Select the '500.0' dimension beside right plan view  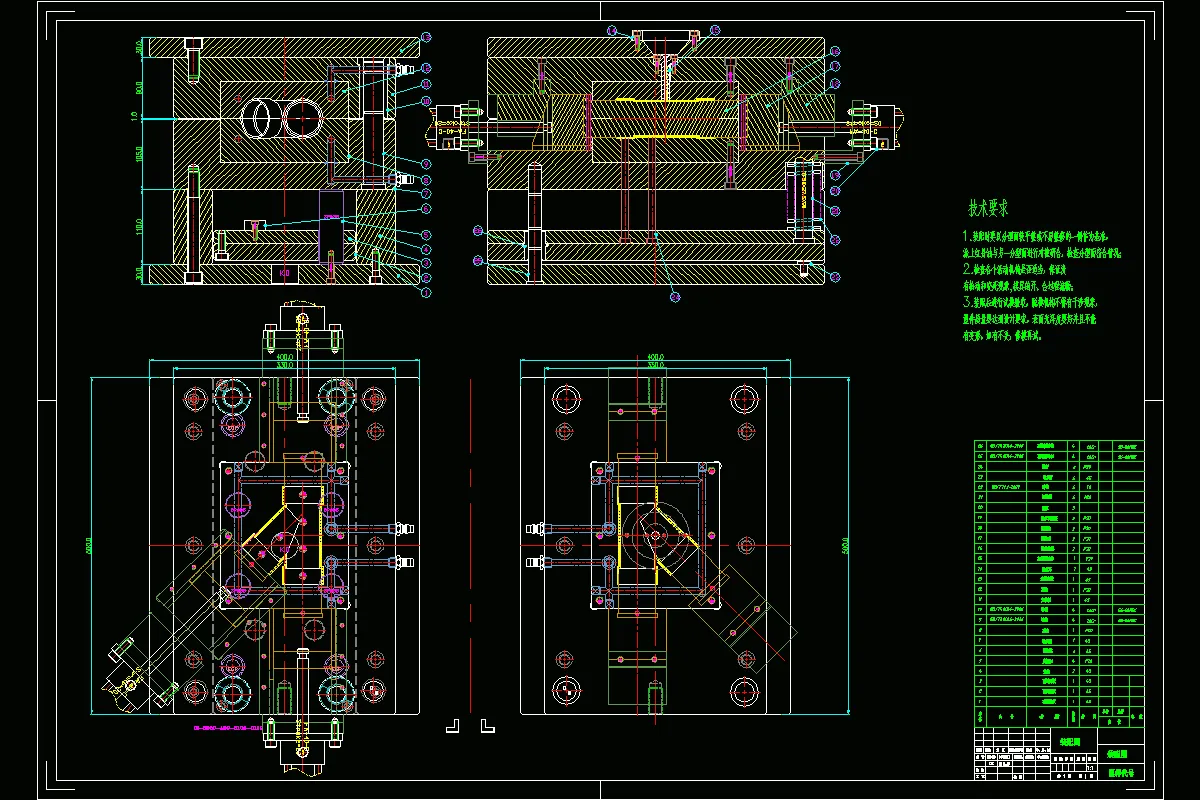[x=845, y=544]
